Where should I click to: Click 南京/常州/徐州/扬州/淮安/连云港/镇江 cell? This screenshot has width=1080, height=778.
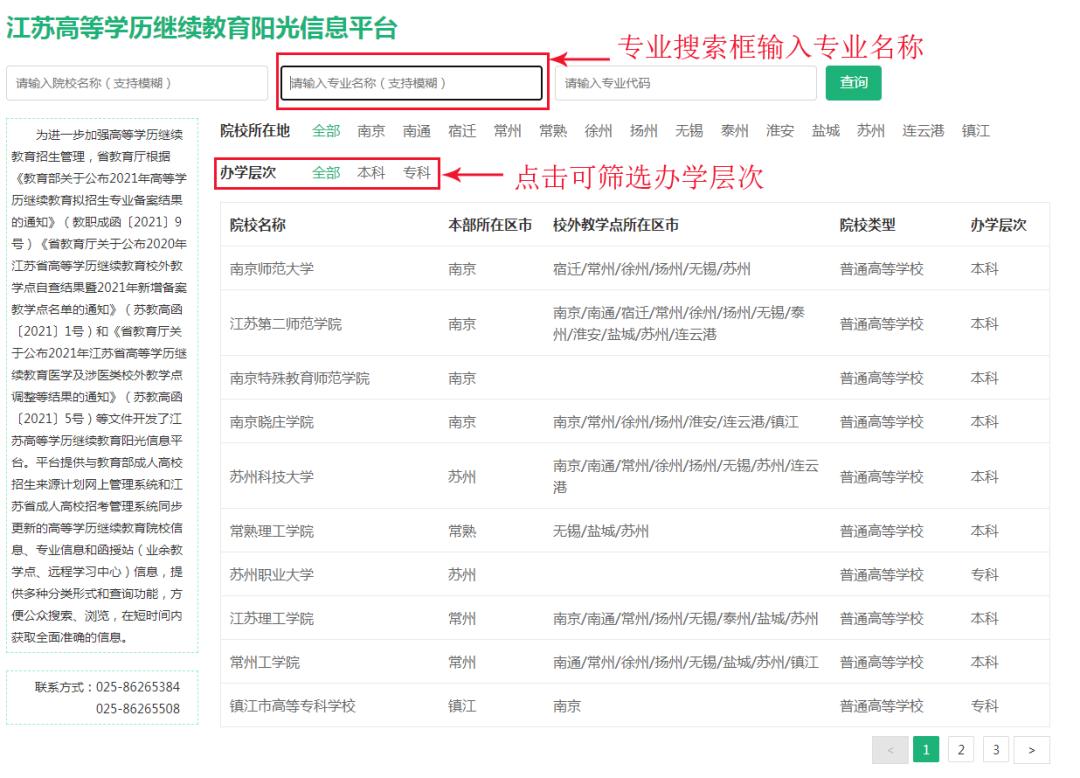676,422
